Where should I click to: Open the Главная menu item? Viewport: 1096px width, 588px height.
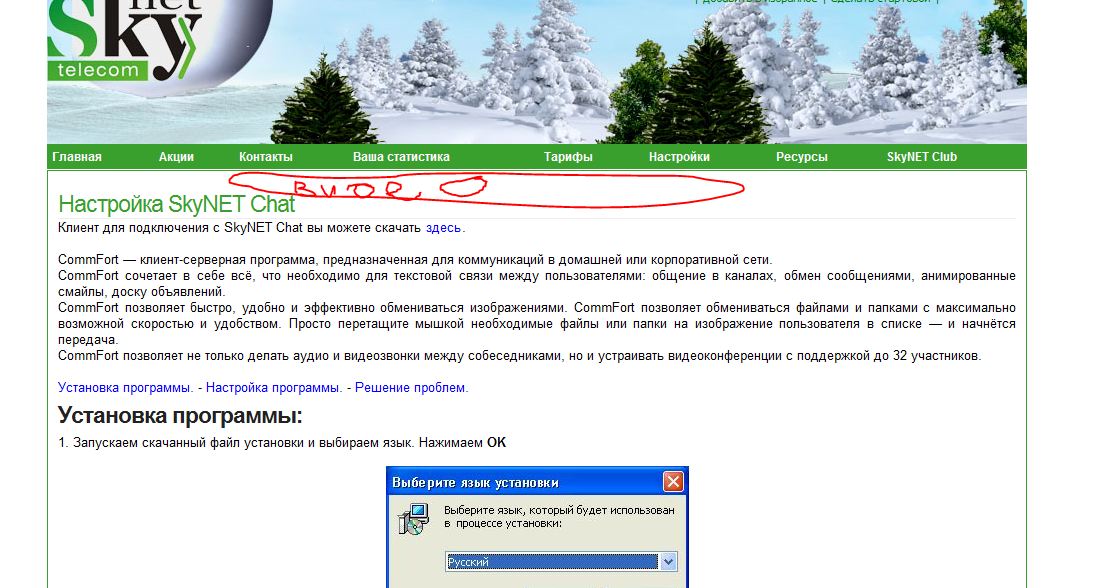click(x=77, y=157)
